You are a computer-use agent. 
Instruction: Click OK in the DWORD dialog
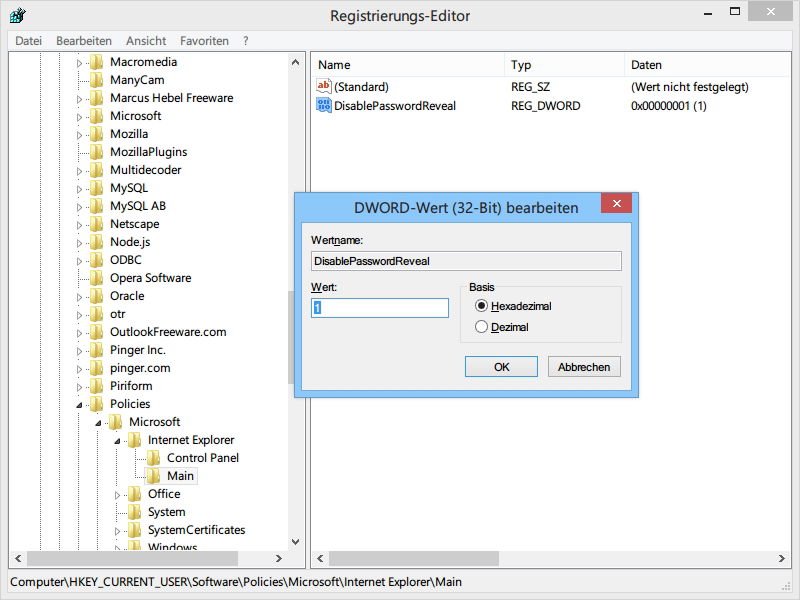click(x=501, y=367)
